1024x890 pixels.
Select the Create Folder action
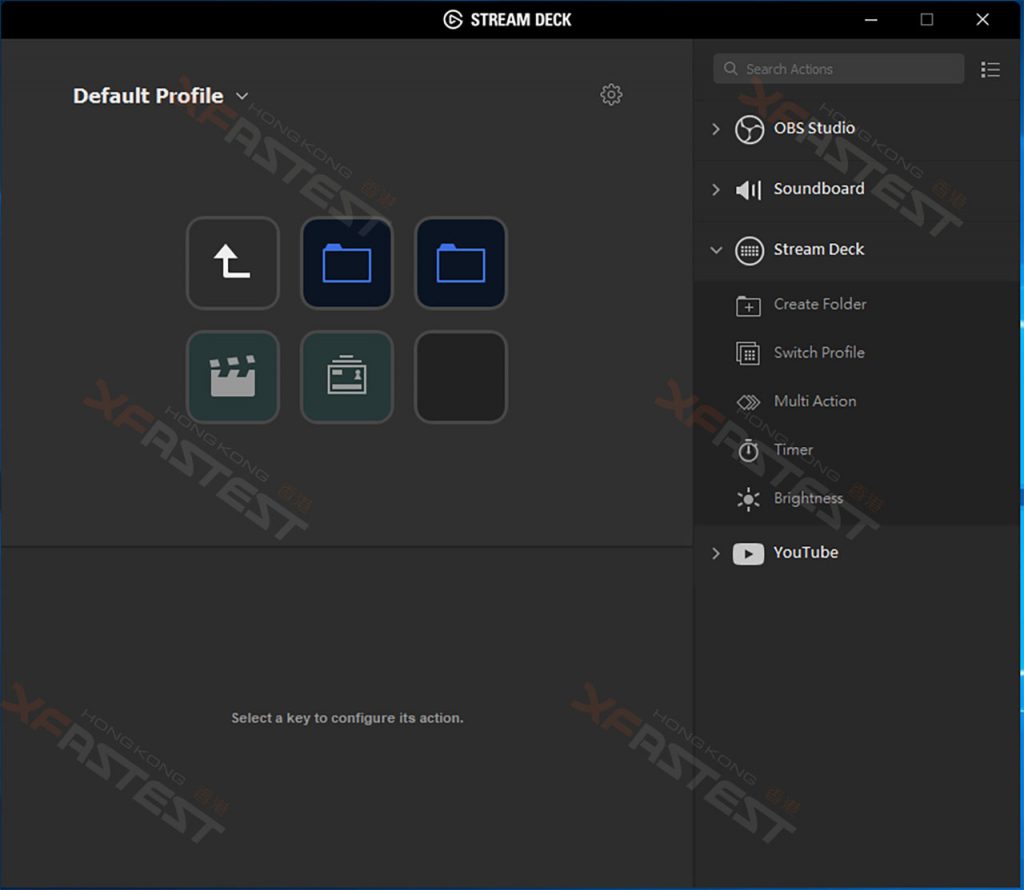pos(857,304)
